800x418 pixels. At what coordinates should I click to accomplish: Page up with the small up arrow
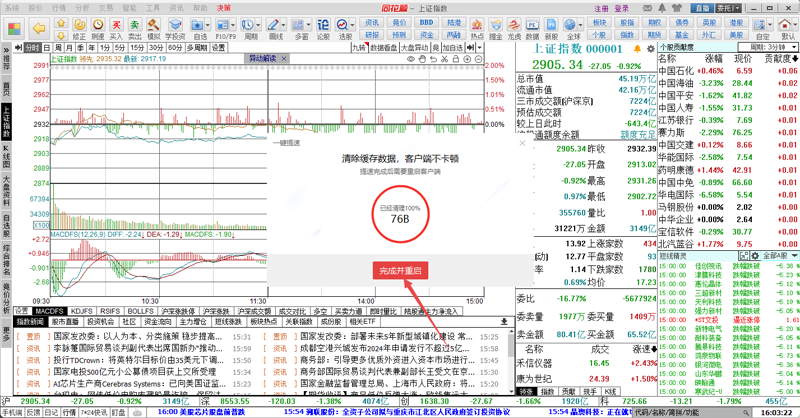pyautogui.click(x=61, y=22)
